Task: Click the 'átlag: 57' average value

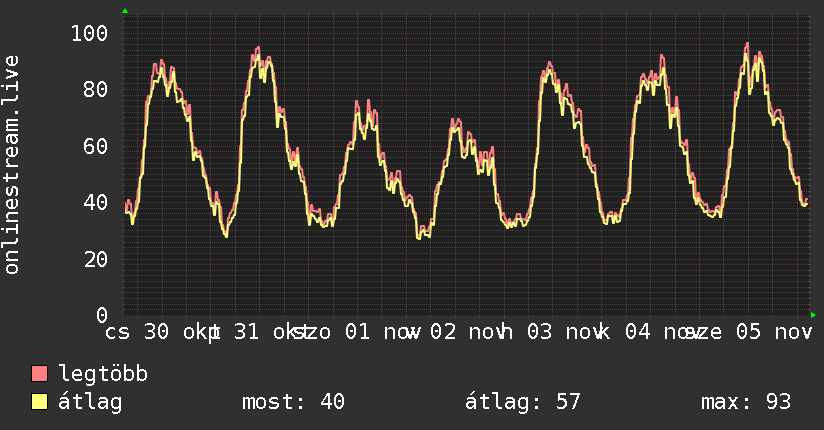Action: [522, 402]
